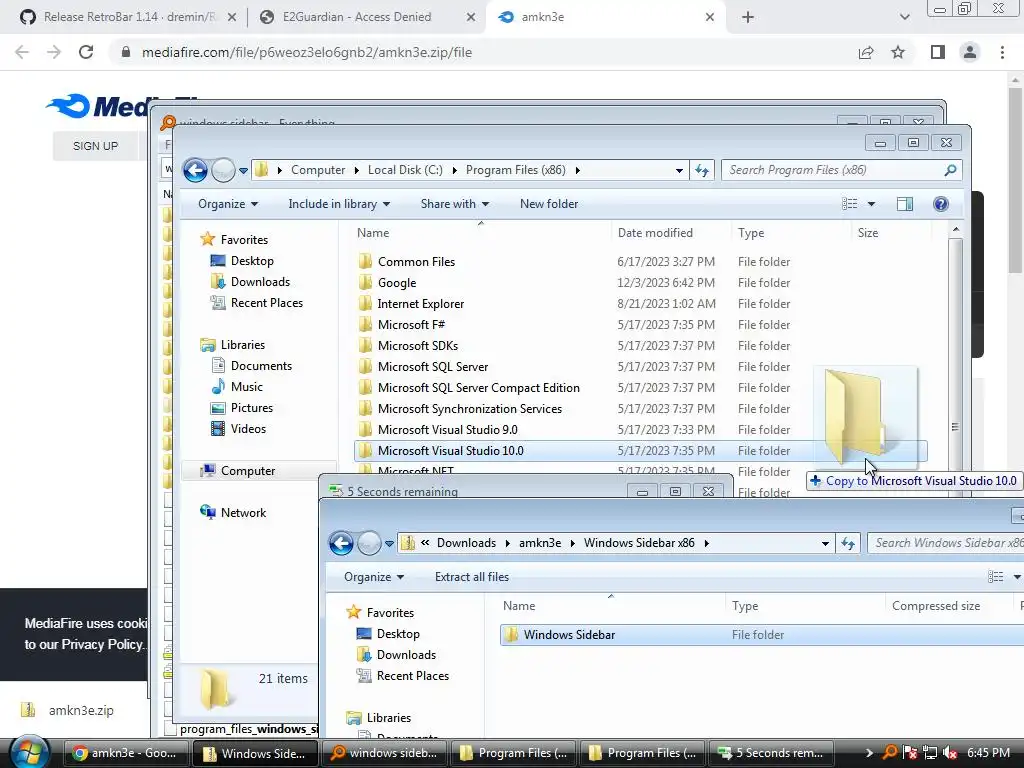Image resolution: width=1024 pixels, height=768 pixels.
Task: Open Organize menu in Program Files window
Action: pyautogui.click(x=228, y=204)
